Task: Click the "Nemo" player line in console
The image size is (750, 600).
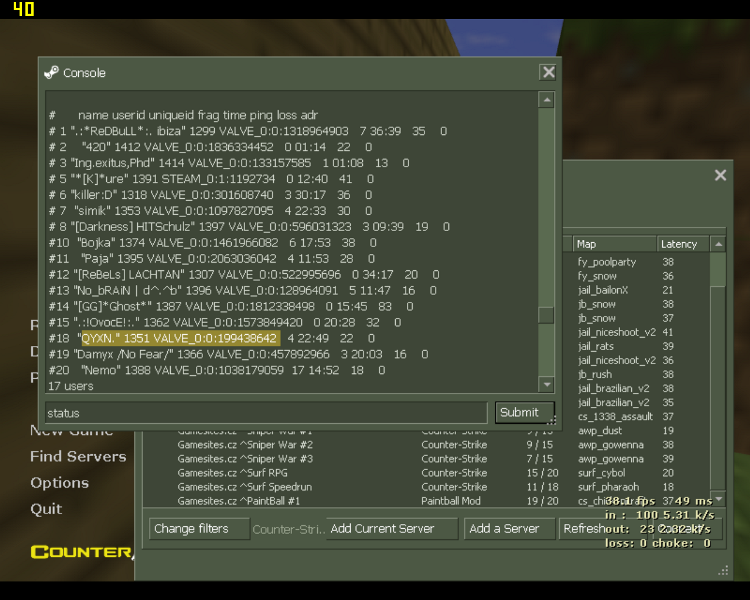Action: [217, 370]
